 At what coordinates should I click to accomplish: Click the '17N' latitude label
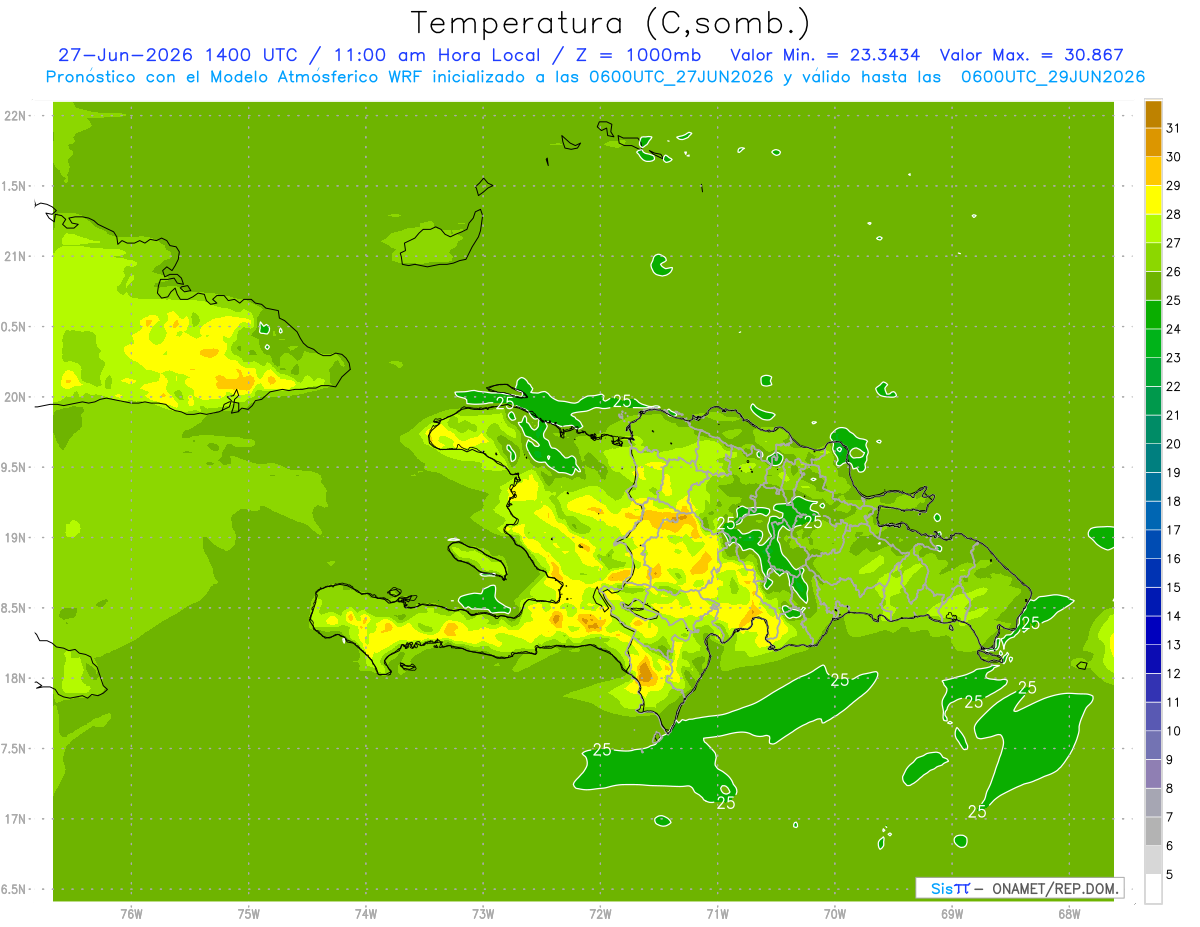tap(15, 819)
